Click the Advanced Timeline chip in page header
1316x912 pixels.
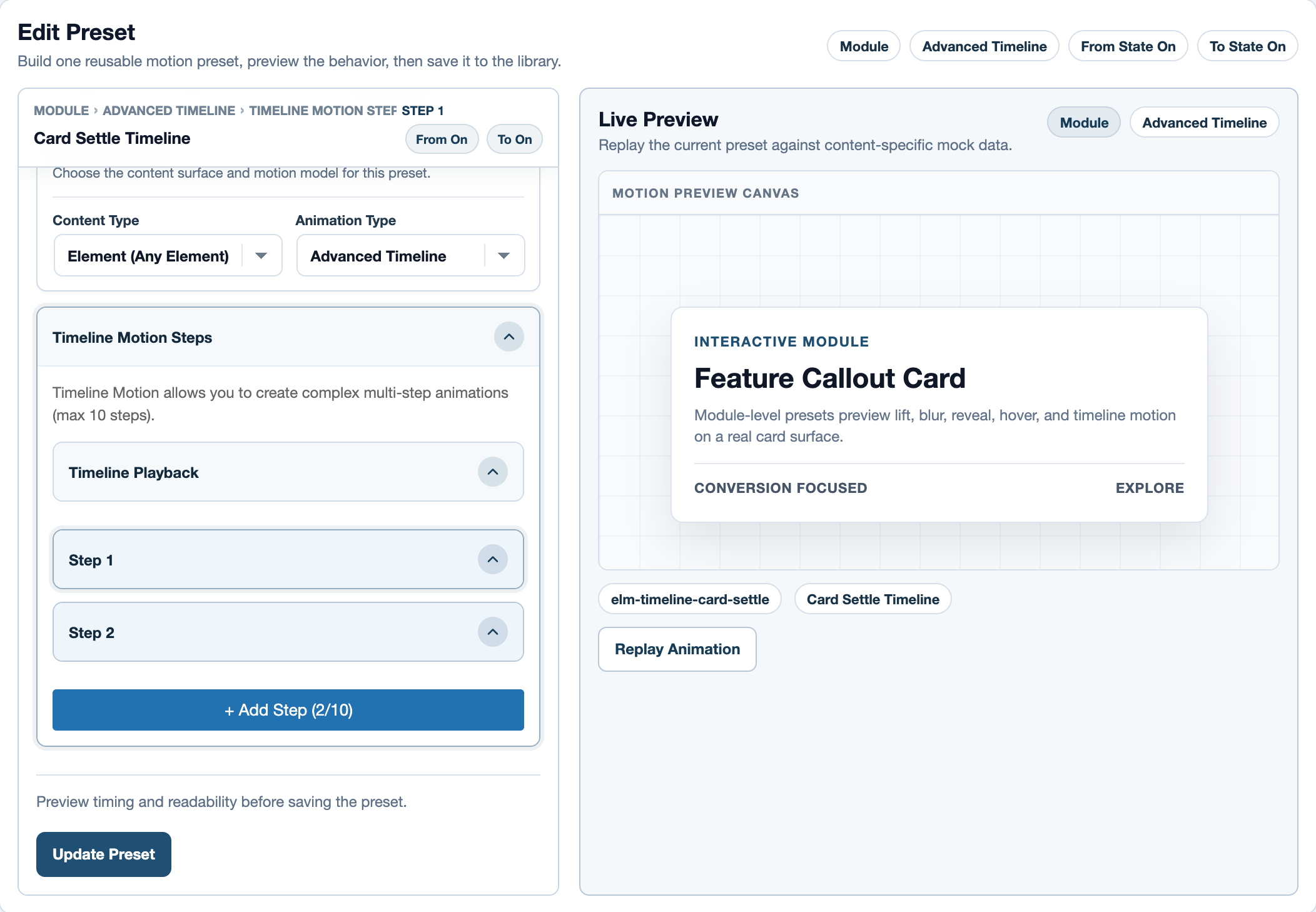click(x=984, y=46)
